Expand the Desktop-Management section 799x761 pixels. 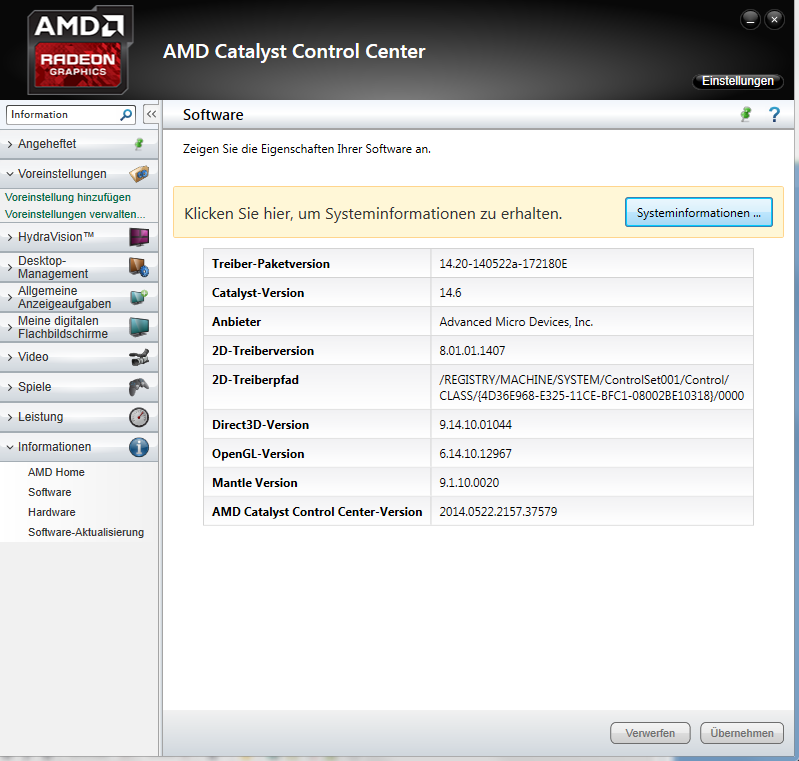pyautogui.click(x=79, y=267)
